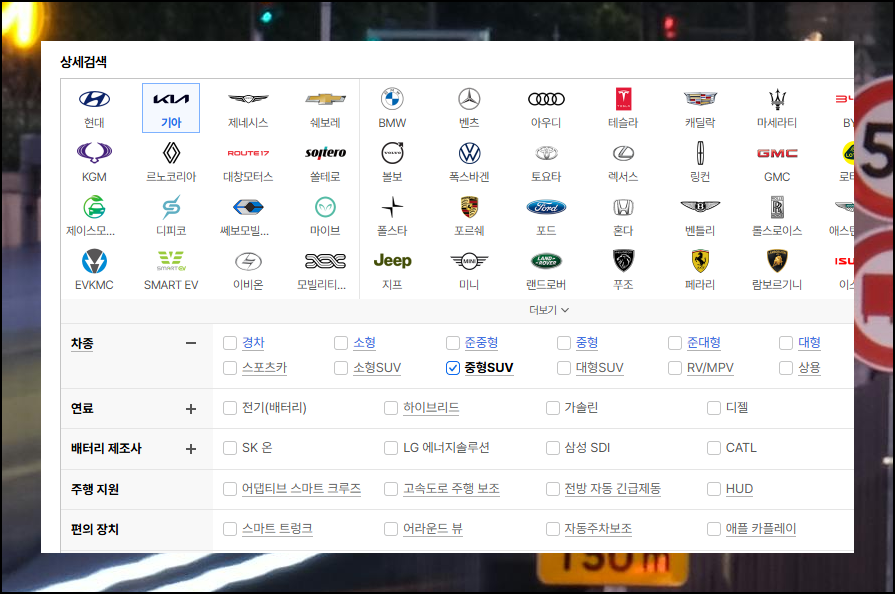Select the BMW brand logo
The width and height of the screenshot is (895, 594).
click(392, 99)
